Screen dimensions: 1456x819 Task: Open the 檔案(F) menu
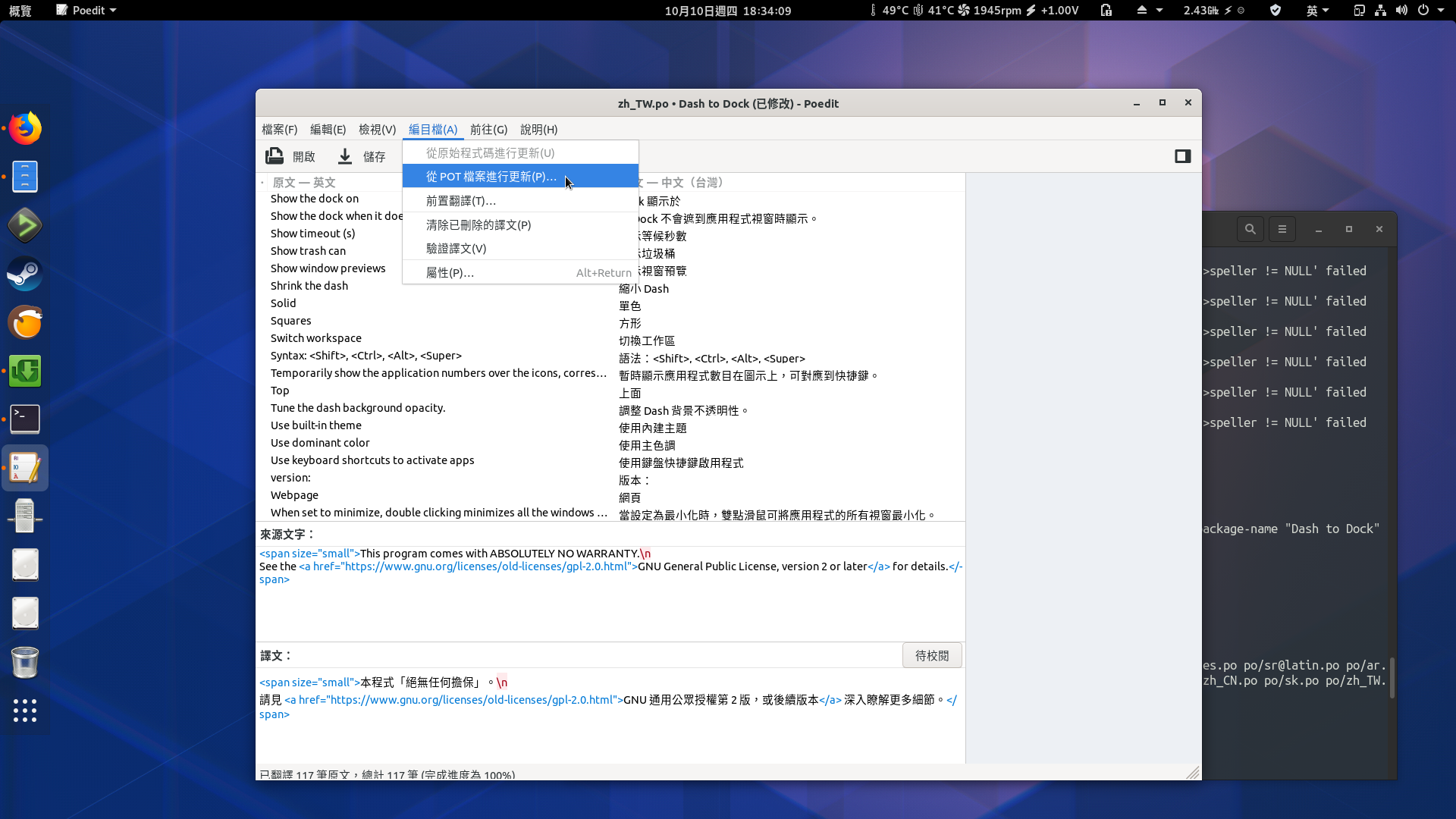click(x=279, y=130)
